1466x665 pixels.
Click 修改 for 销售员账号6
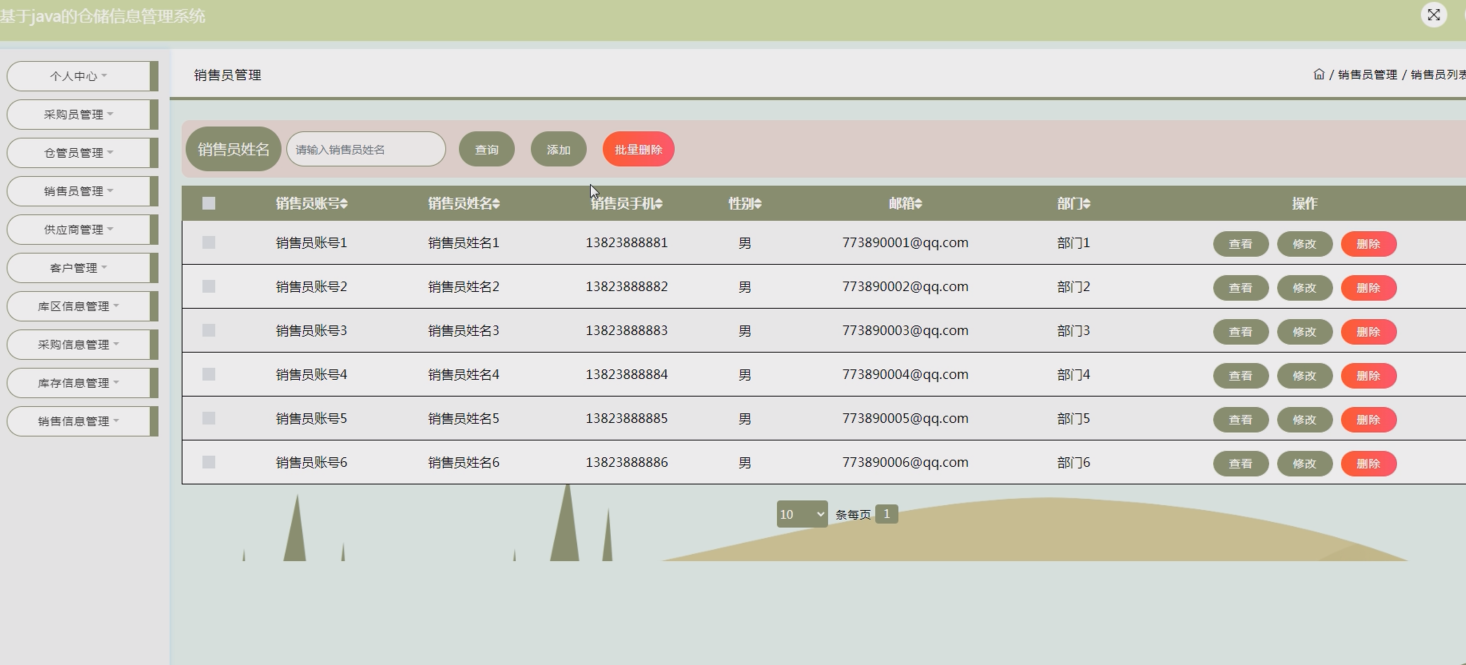1305,464
